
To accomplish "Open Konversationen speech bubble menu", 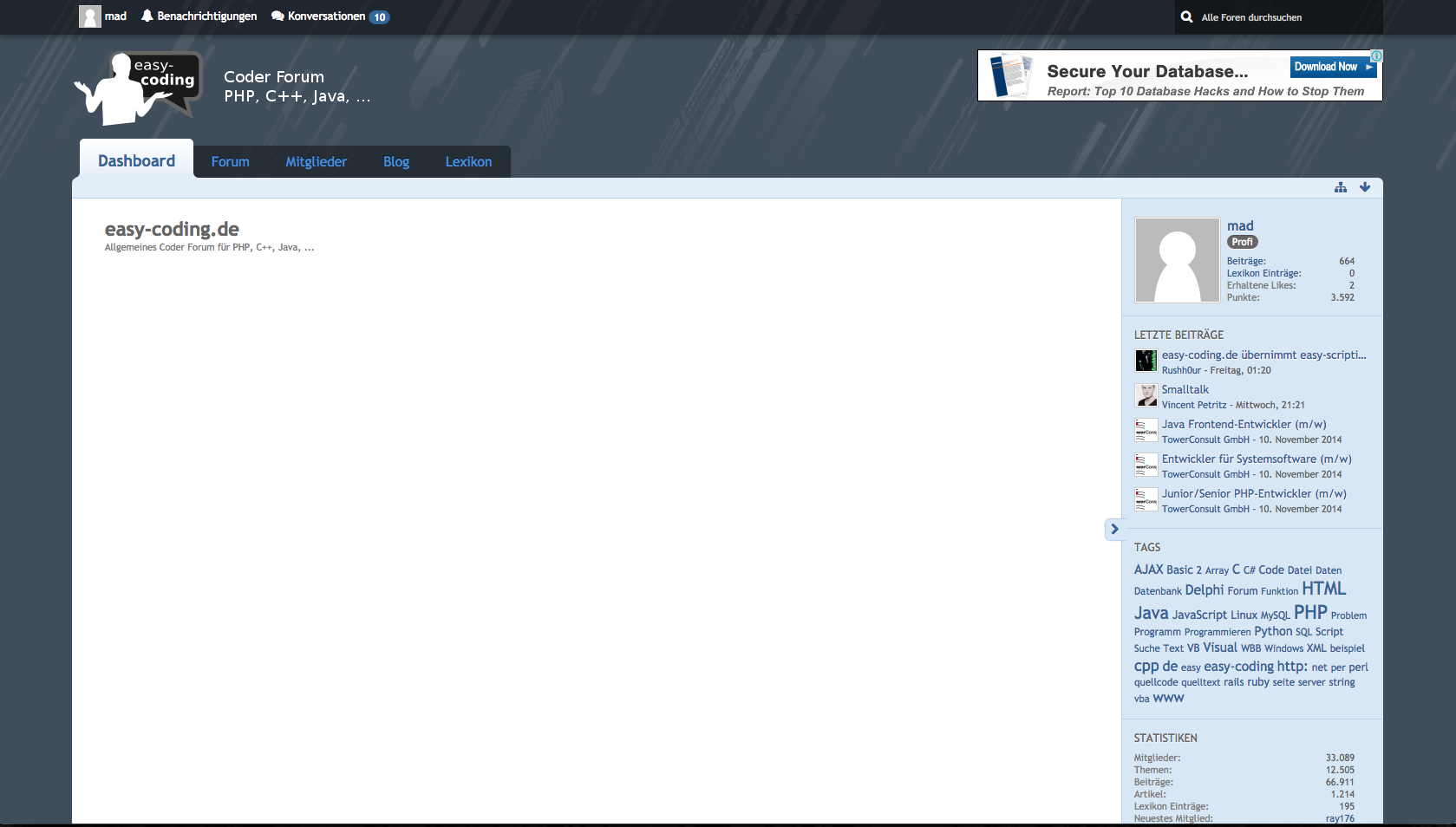I will coord(318,16).
